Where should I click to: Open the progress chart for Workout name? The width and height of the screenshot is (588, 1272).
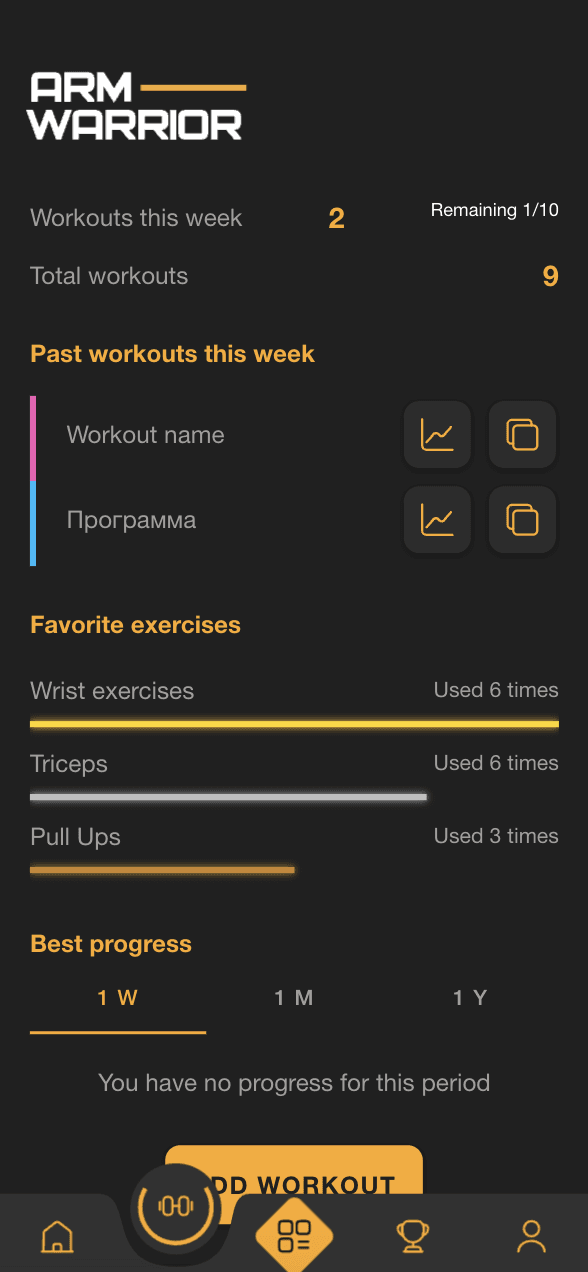tap(437, 435)
